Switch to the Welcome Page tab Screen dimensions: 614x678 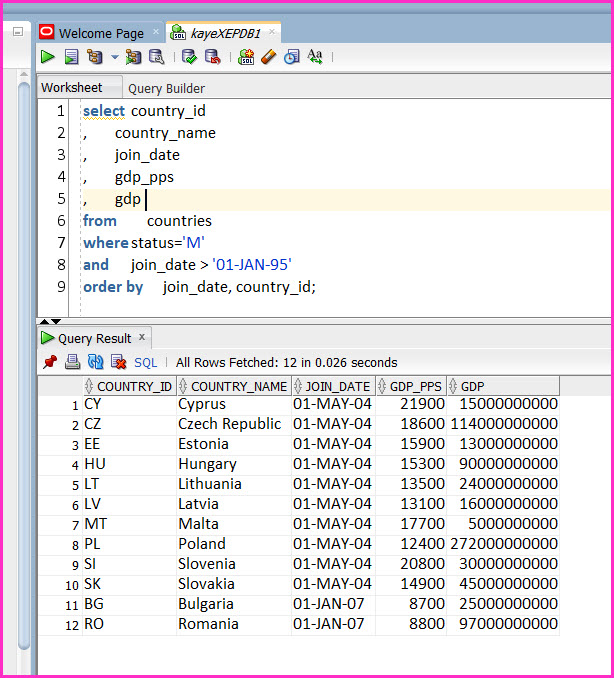pos(101,33)
